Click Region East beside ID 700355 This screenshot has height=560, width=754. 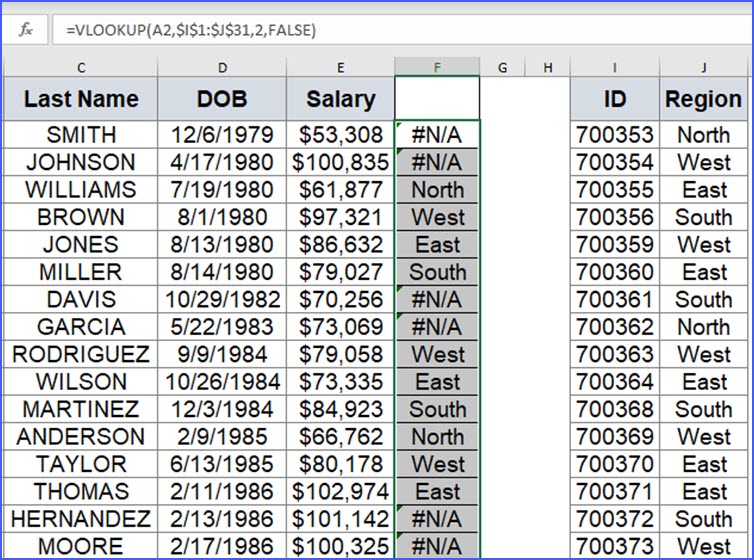[704, 189]
